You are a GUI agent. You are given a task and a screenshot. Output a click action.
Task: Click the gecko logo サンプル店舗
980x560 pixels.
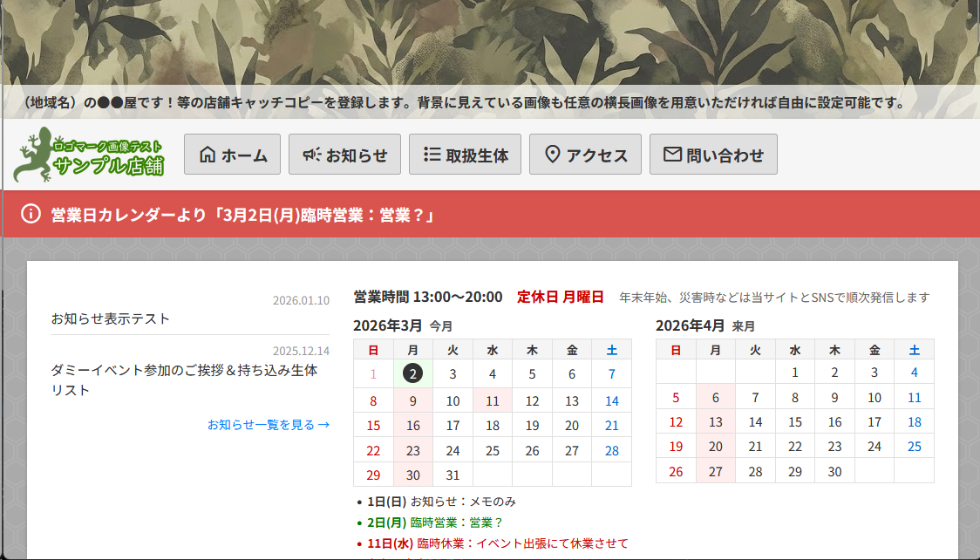(x=90, y=157)
